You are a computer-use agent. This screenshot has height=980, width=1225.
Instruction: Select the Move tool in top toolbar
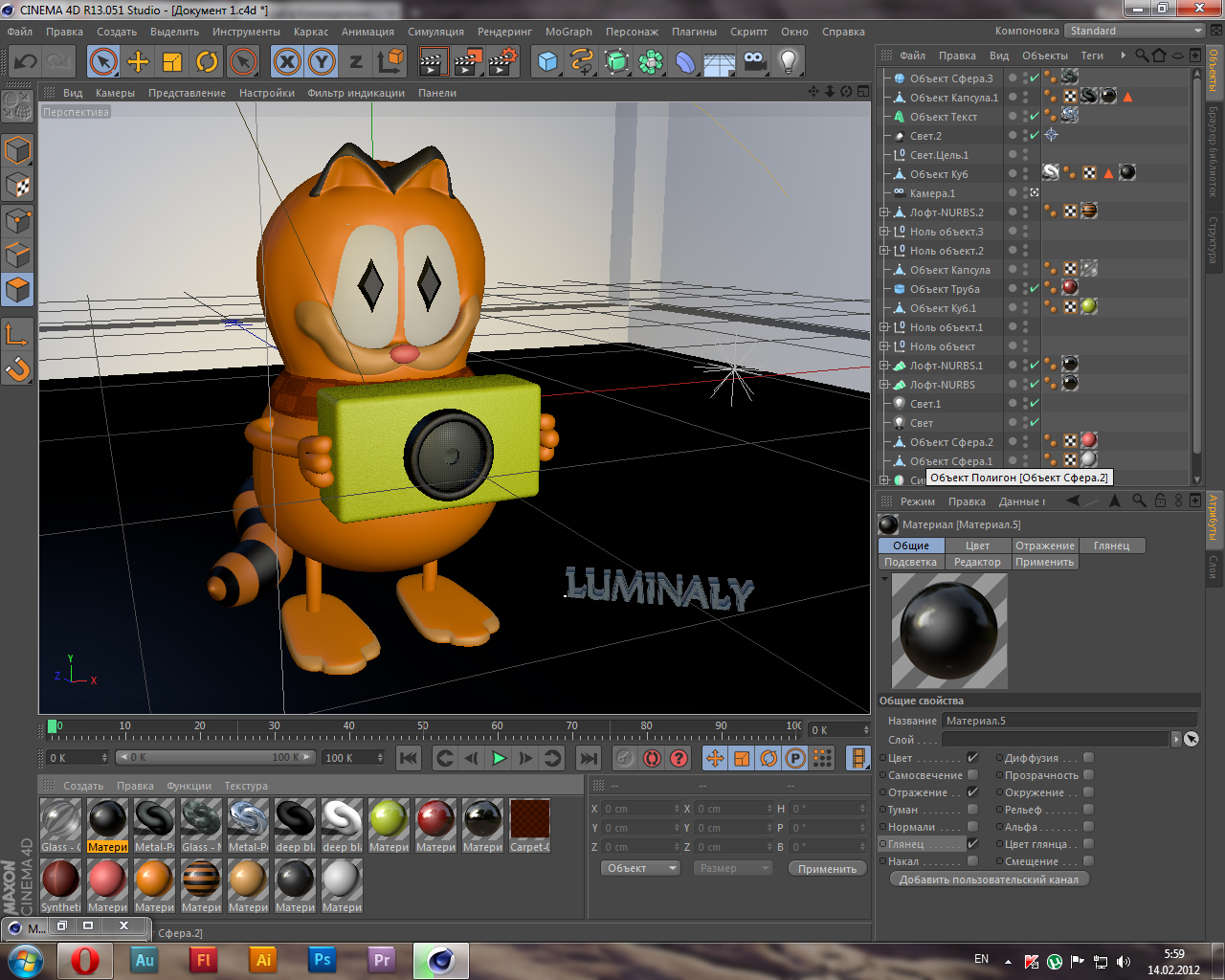click(138, 62)
